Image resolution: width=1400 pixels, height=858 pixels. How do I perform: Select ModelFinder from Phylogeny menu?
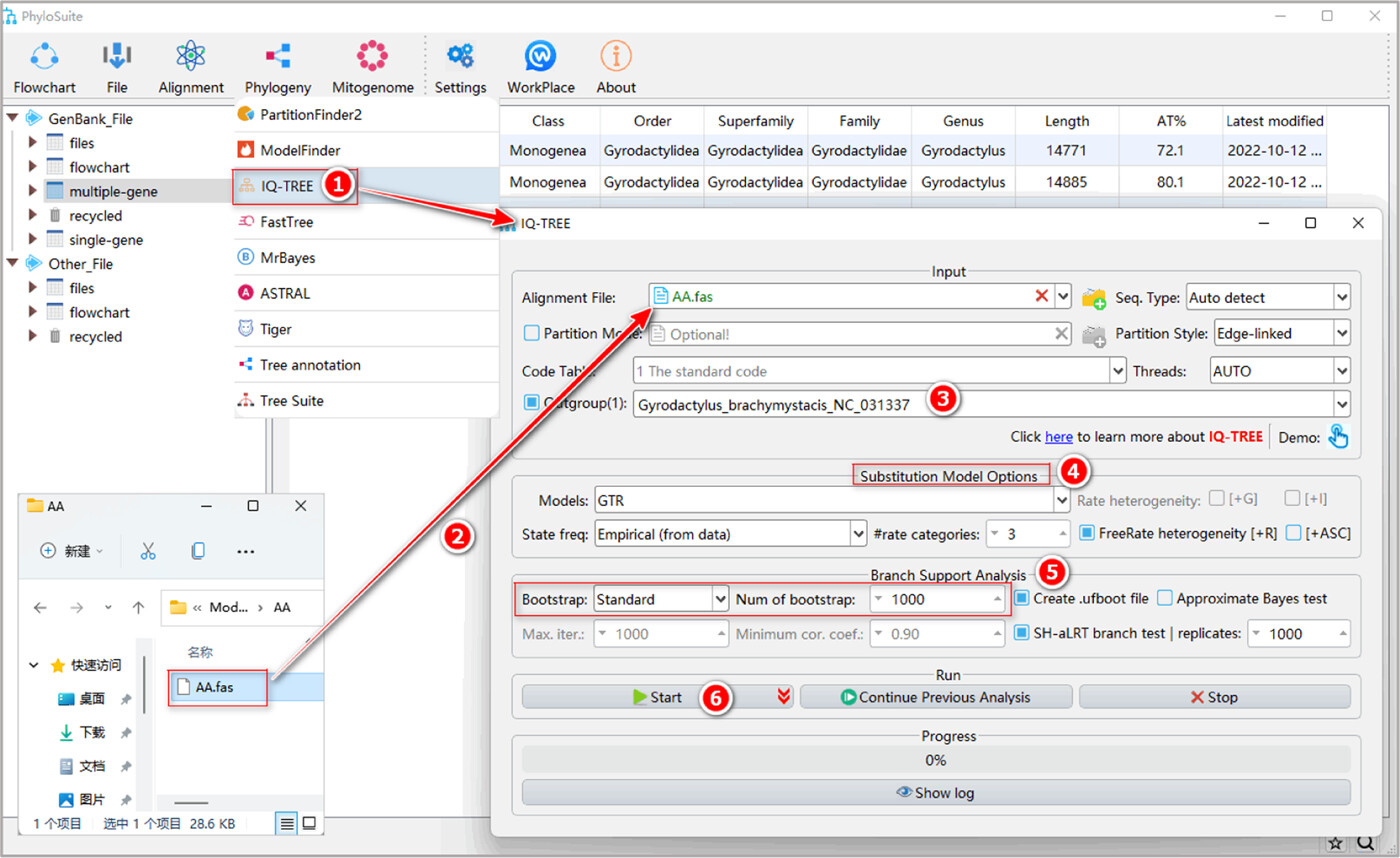pos(366,150)
